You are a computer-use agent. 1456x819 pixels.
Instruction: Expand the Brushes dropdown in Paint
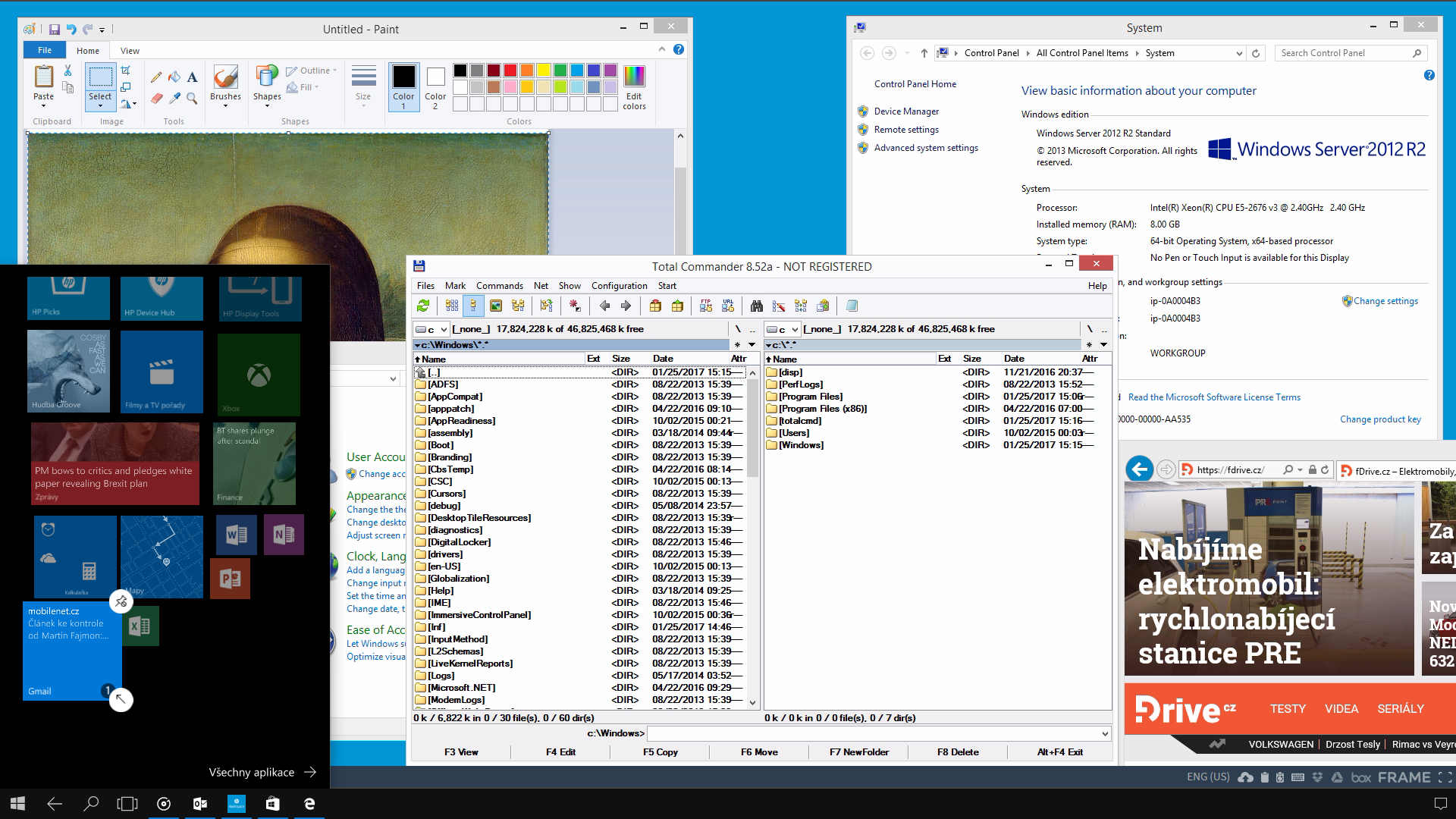click(x=225, y=106)
